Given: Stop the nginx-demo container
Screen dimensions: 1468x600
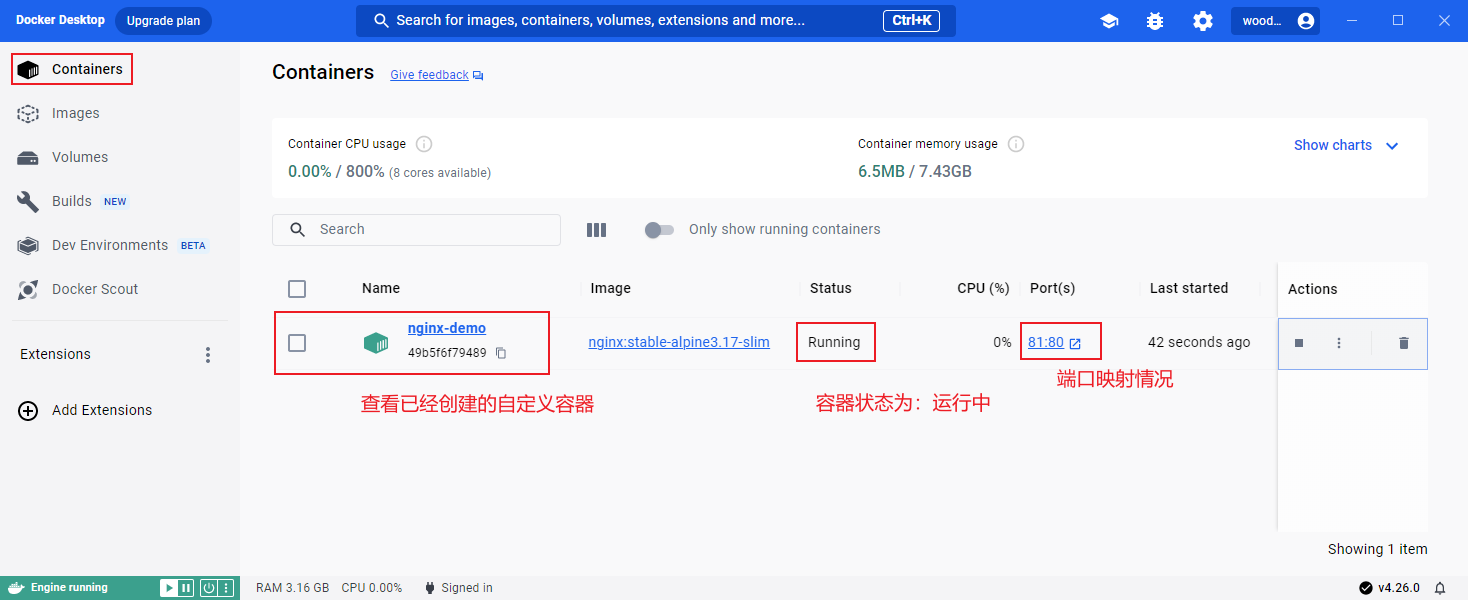Looking at the screenshot, I should 1299,343.
